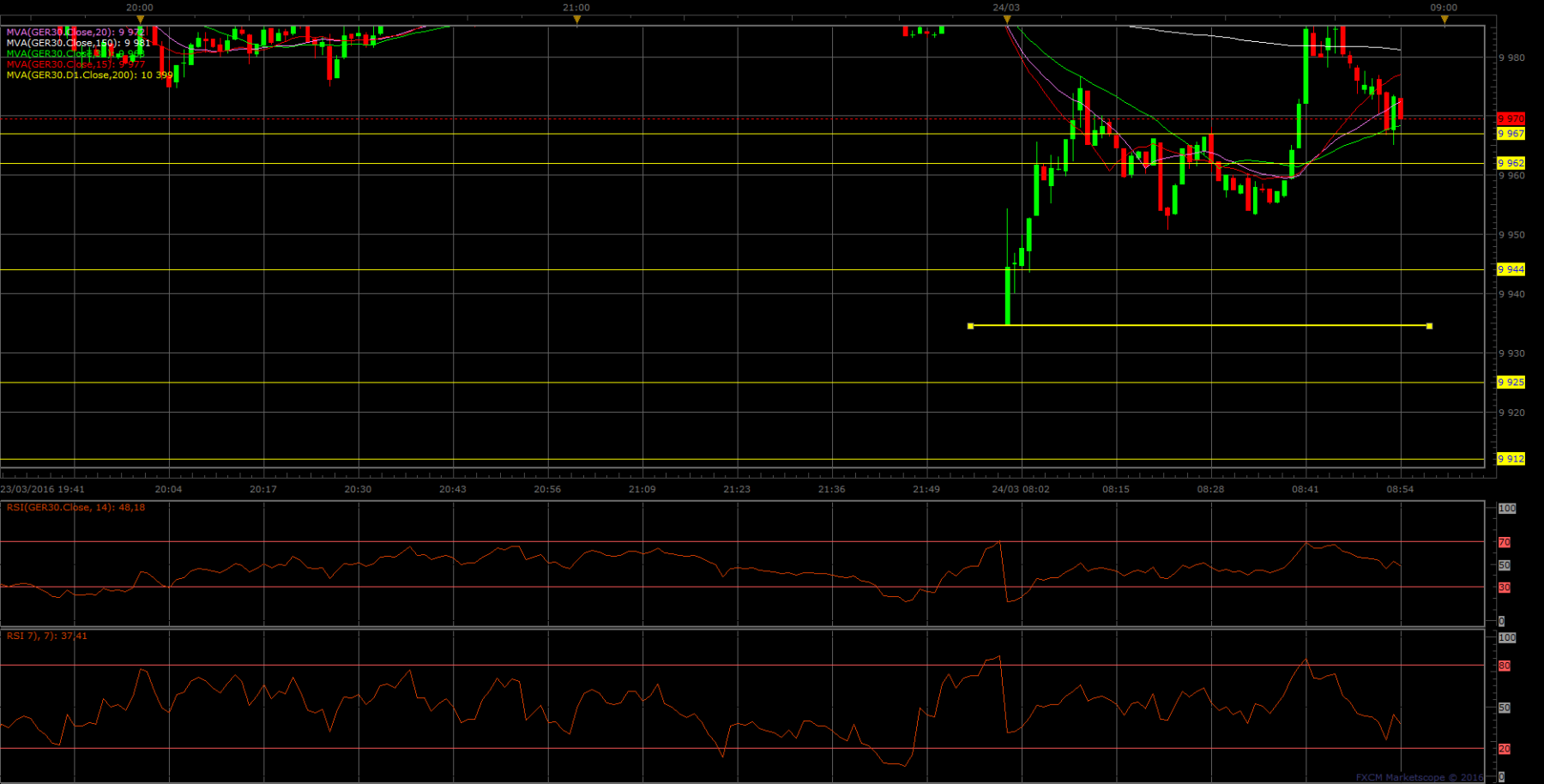Screen dimensions: 1544x784
Task: Select the 24/03 date marker triangle
Action: click(1006, 19)
